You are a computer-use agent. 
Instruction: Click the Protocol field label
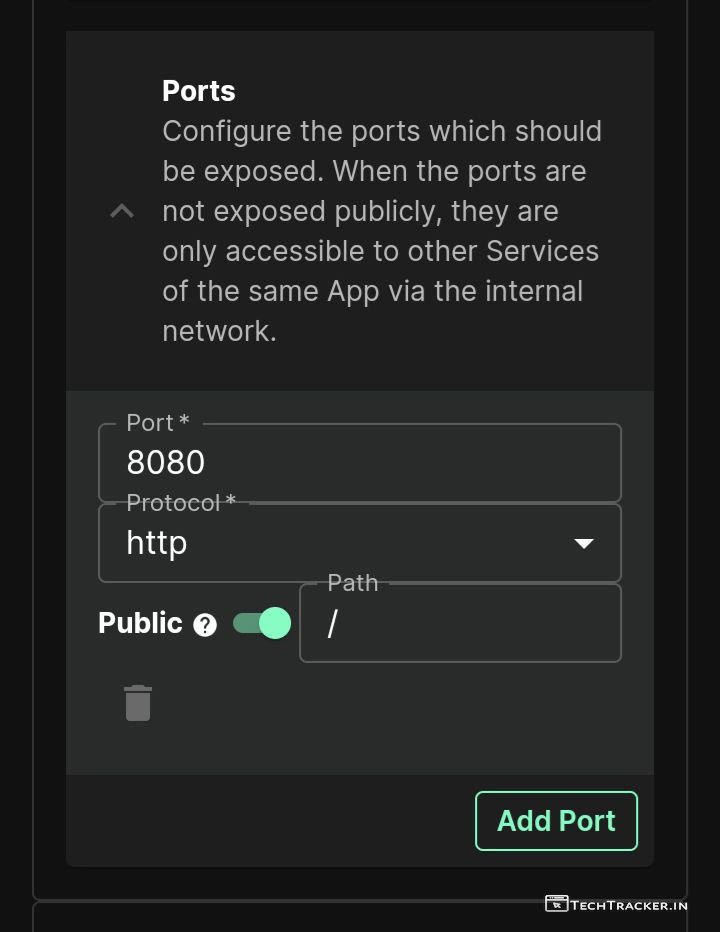pos(180,503)
